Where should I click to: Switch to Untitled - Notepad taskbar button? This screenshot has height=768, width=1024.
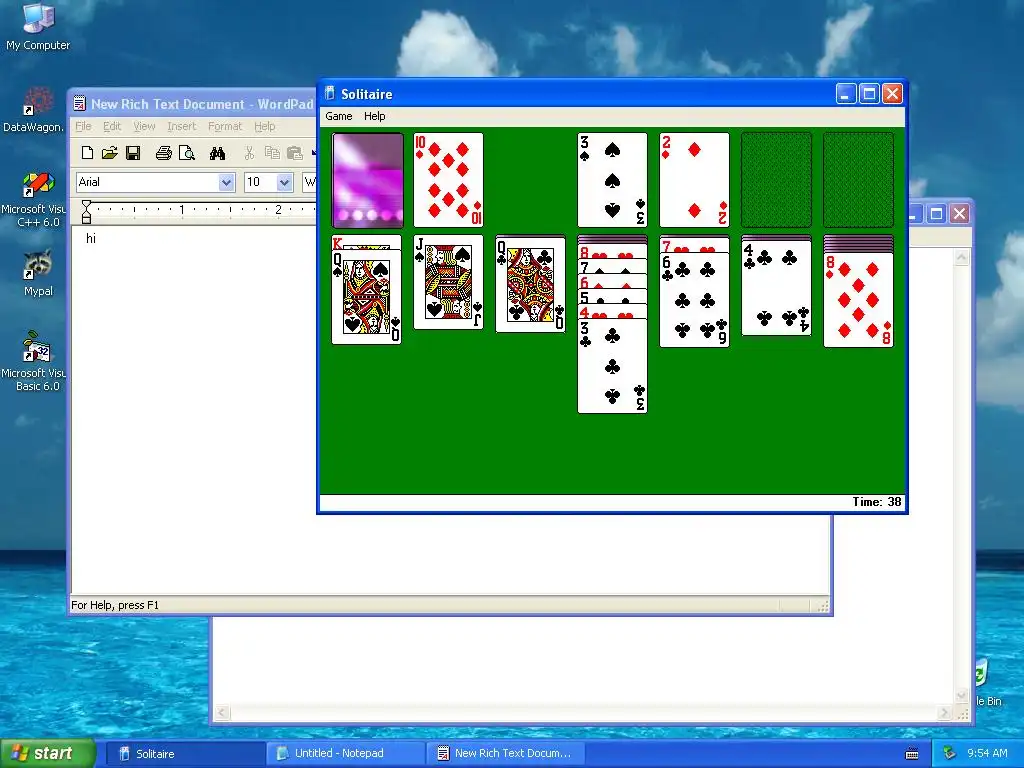click(346, 754)
